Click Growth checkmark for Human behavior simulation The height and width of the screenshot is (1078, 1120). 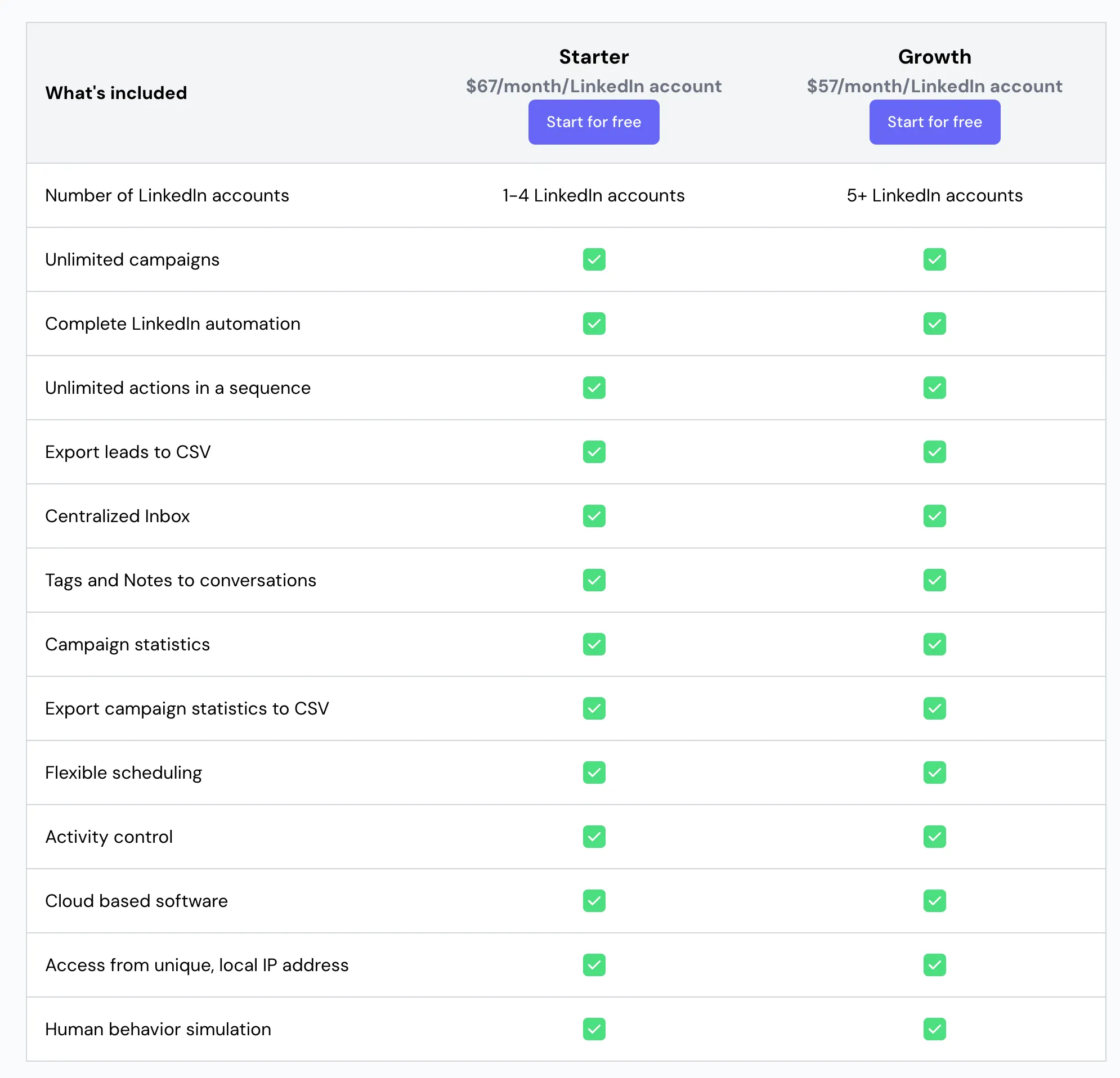(934, 1029)
